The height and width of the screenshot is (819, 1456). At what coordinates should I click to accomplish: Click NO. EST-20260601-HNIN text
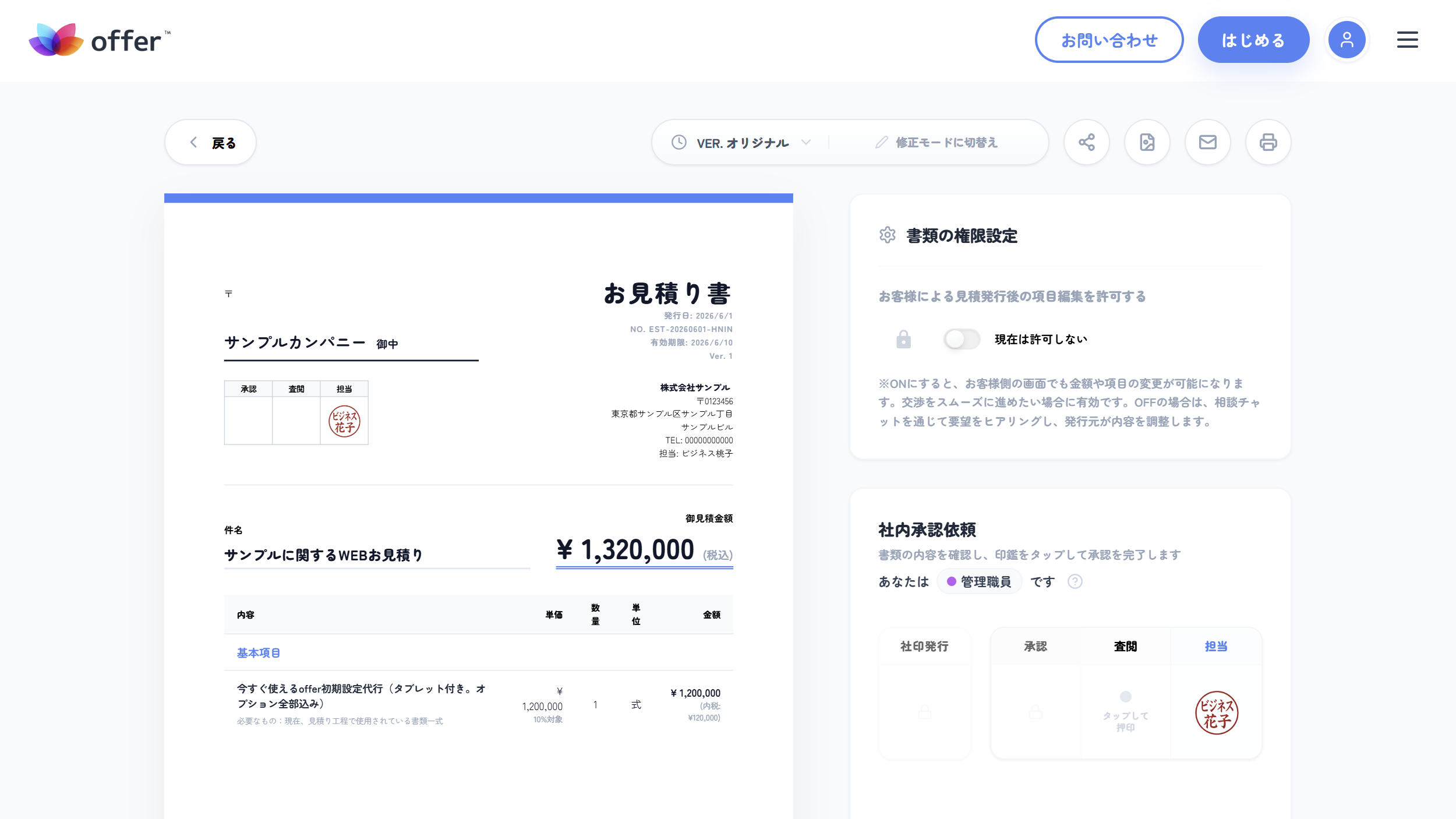click(x=681, y=329)
